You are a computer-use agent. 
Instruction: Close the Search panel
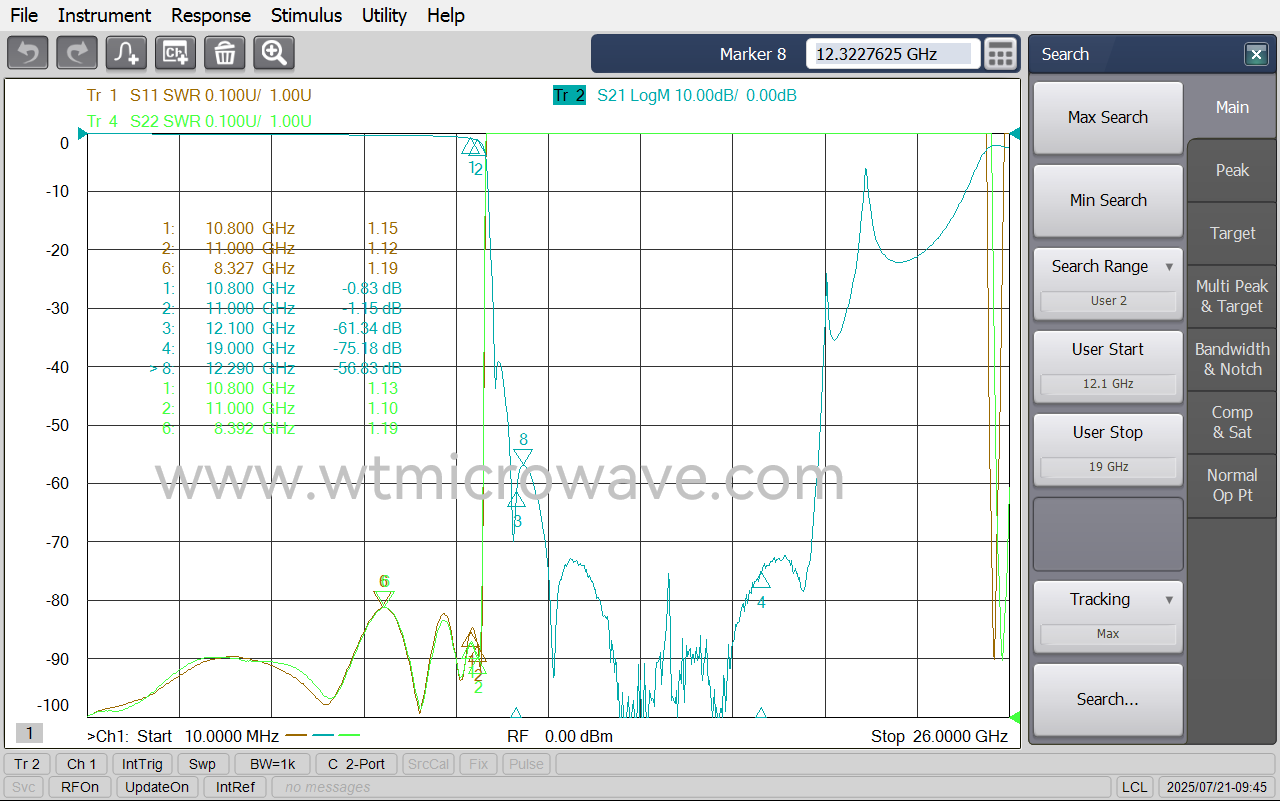(1256, 55)
